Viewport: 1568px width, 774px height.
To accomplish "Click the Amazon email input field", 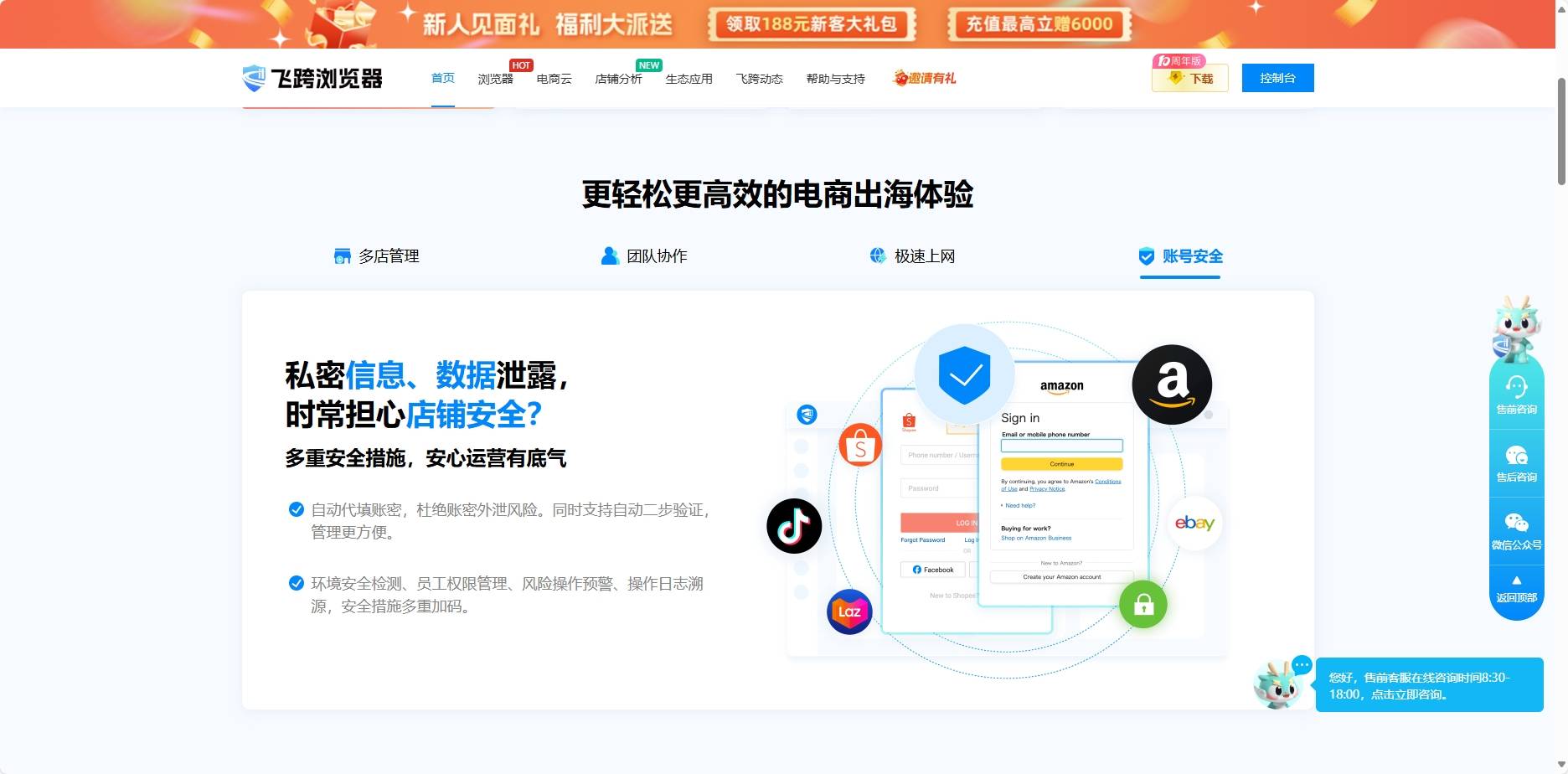I will coord(1061,446).
